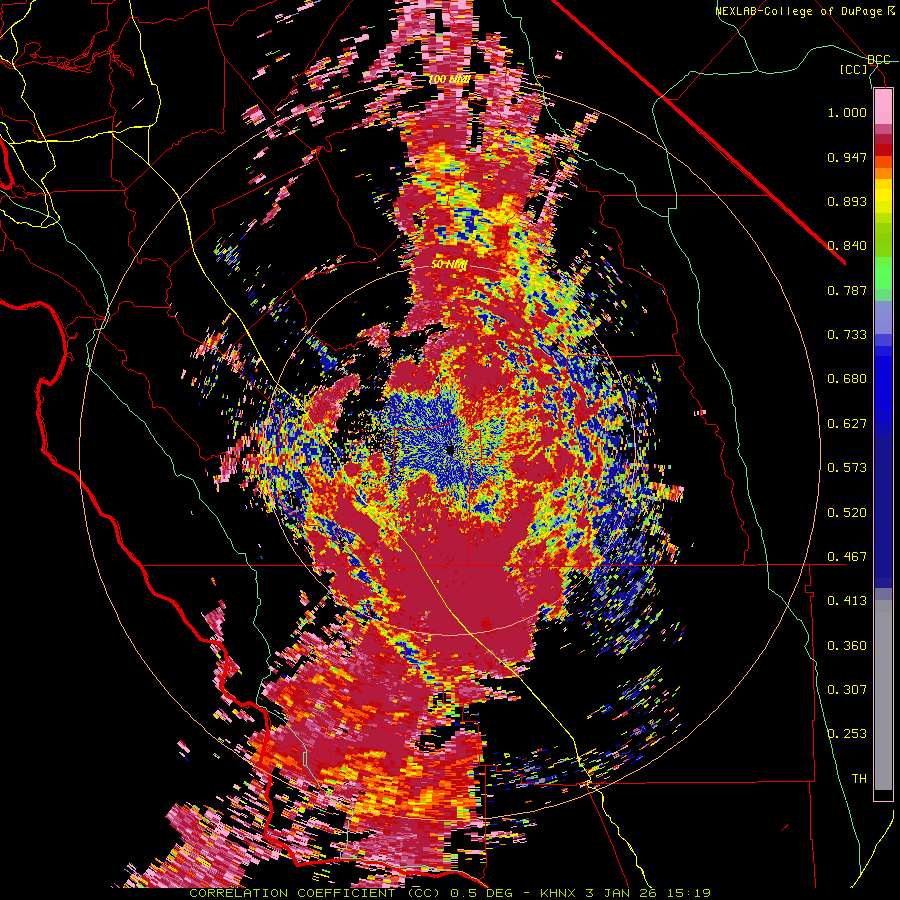Click the black radar site dot at center

point(450,450)
